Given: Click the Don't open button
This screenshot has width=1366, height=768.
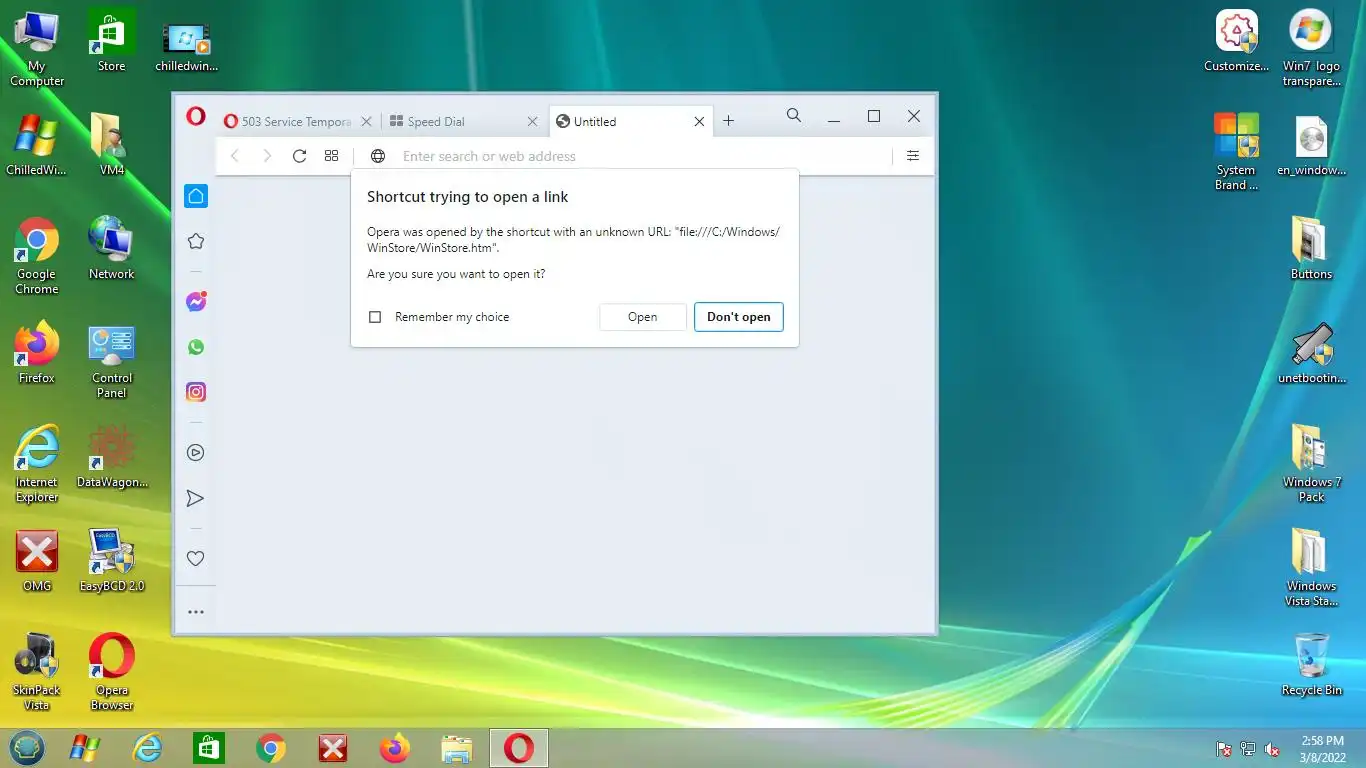Looking at the screenshot, I should coord(739,317).
